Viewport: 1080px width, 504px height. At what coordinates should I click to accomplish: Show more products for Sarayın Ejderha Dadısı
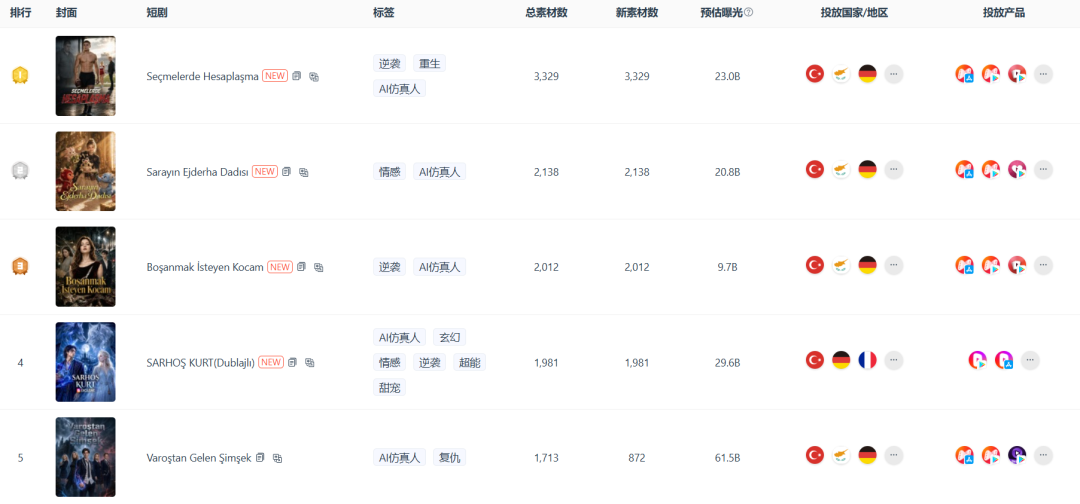1043,169
